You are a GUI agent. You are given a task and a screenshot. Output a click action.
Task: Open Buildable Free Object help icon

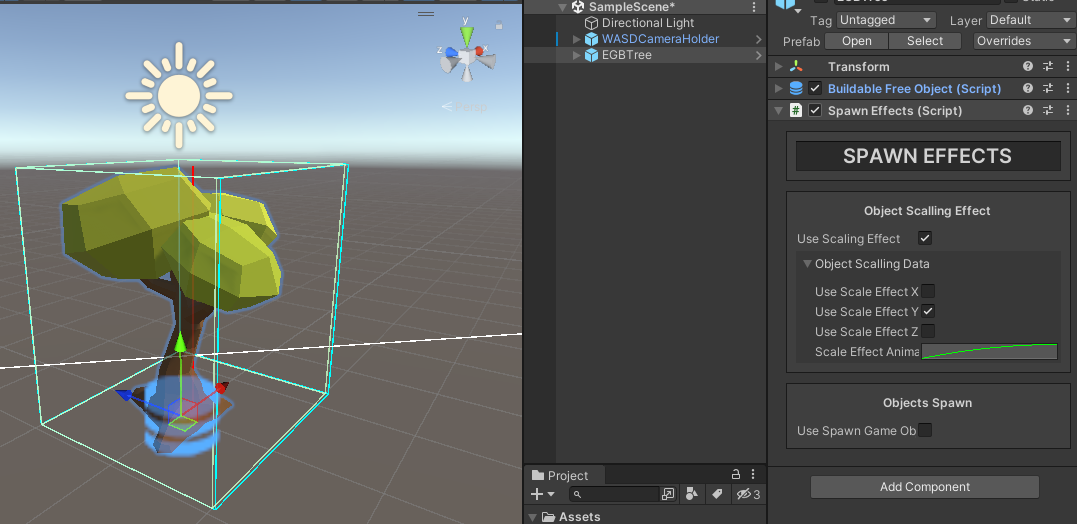pyautogui.click(x=1028, y=89)
